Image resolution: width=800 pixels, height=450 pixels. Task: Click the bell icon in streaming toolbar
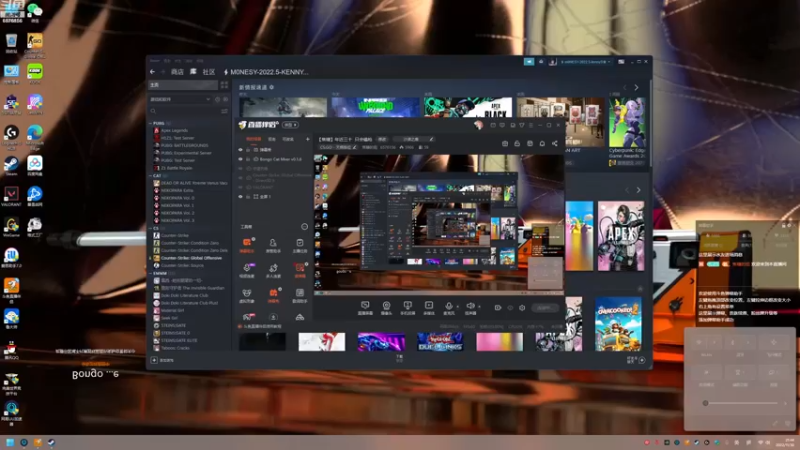[542, 144]
